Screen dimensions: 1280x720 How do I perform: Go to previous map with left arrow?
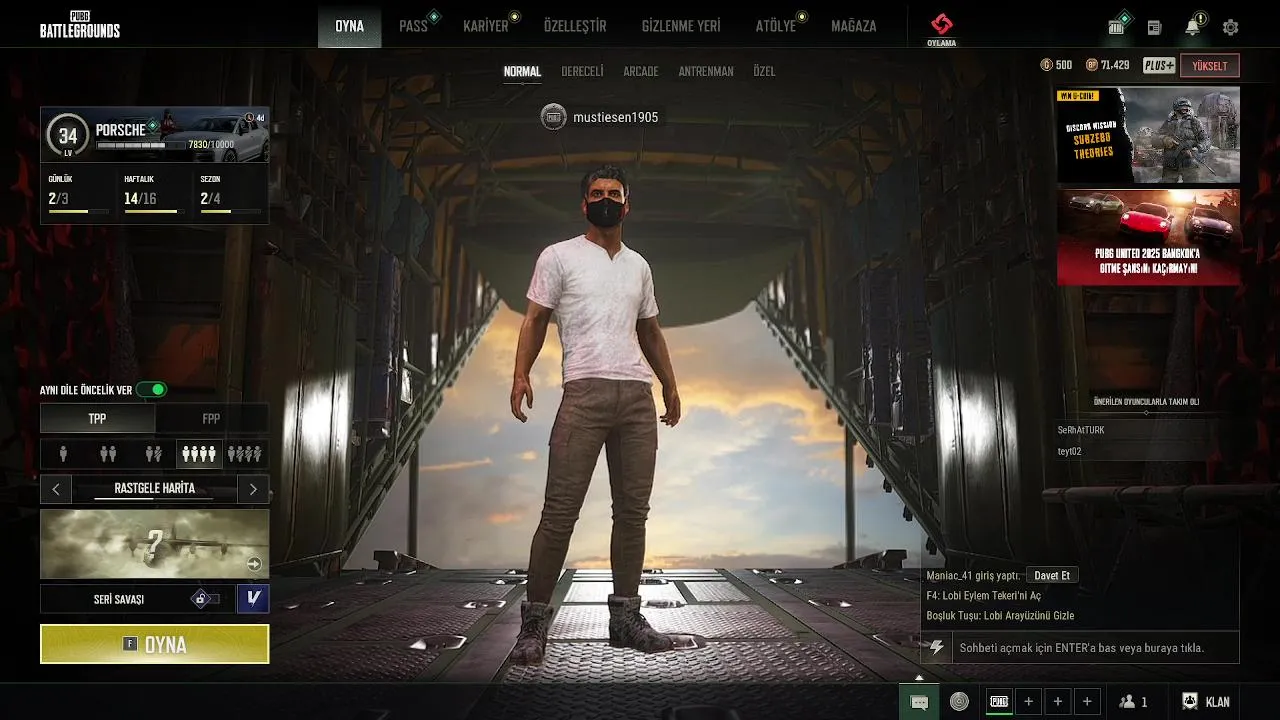pyautogui.click(x=56, y=489)
